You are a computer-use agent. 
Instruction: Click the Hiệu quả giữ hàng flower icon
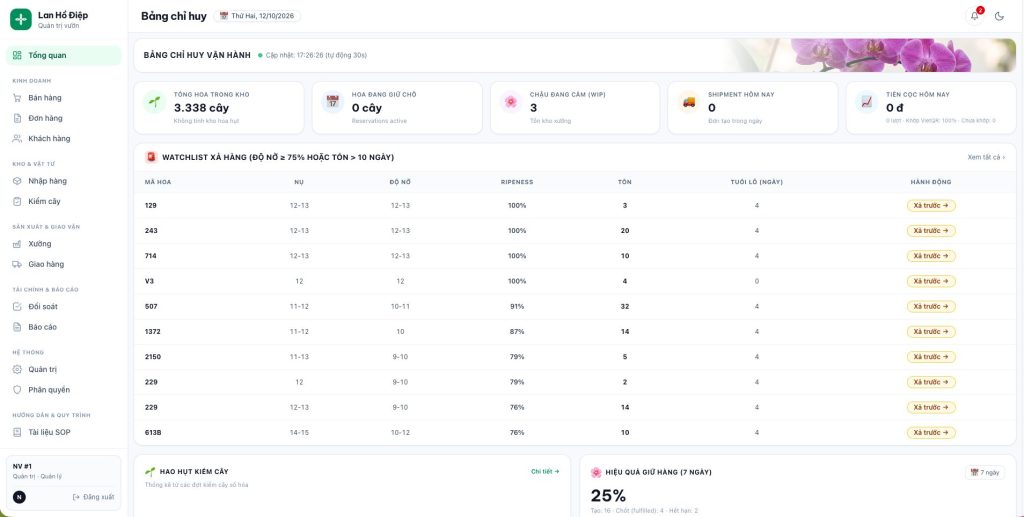(x=596, y=472)
